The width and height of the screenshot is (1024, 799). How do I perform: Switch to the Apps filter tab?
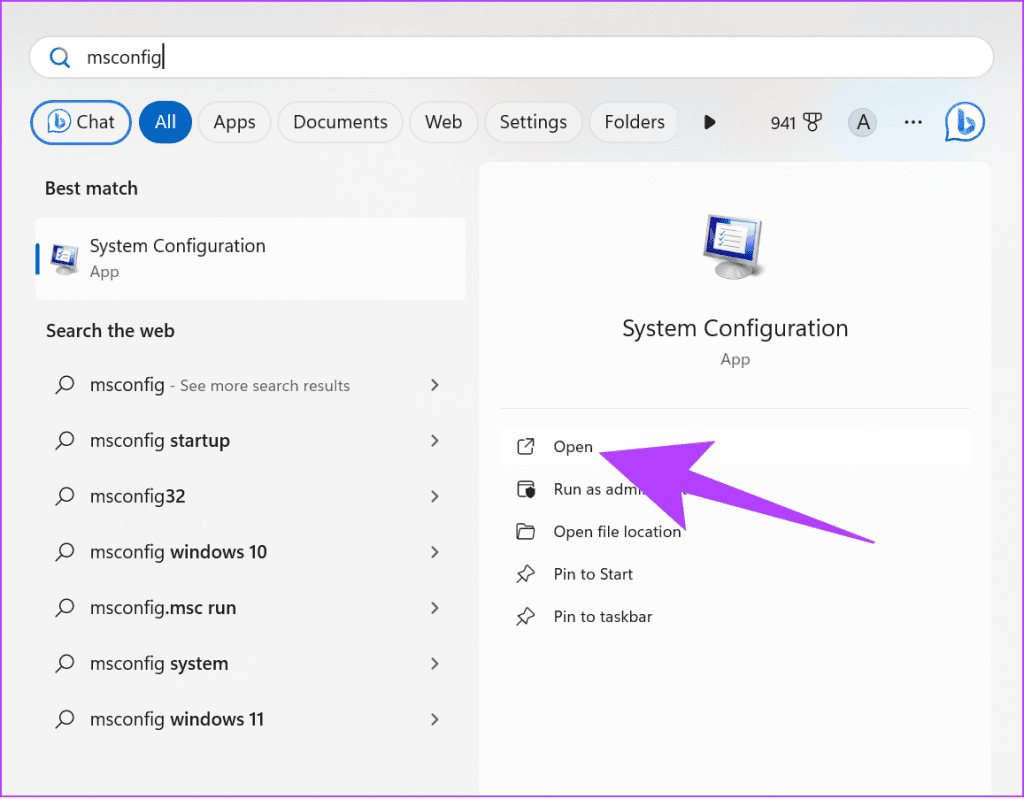click(x=234, y=122)
